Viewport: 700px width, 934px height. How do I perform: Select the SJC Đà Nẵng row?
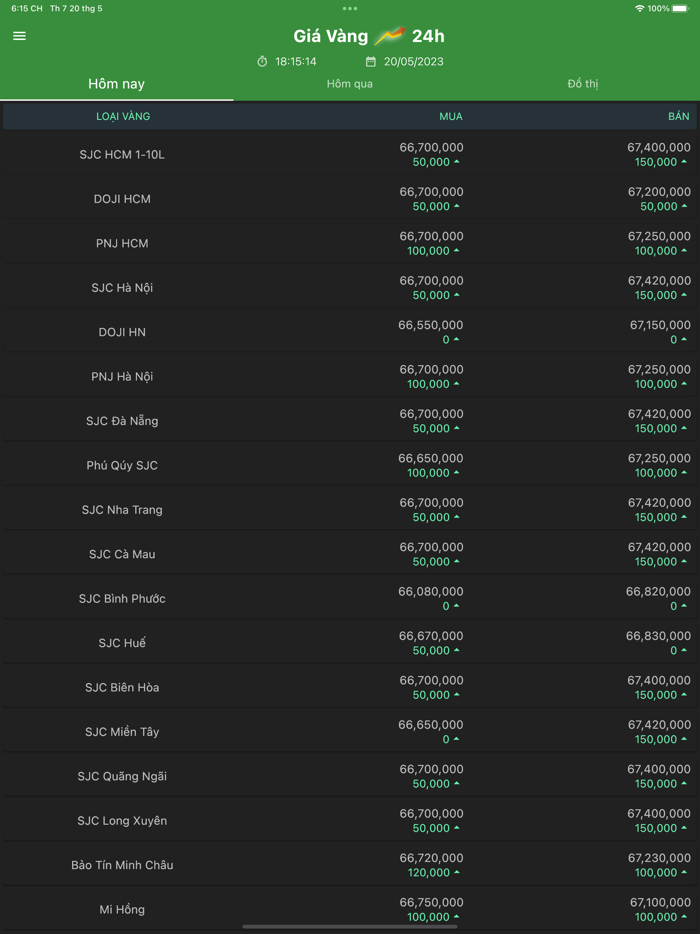click(350, 421)
